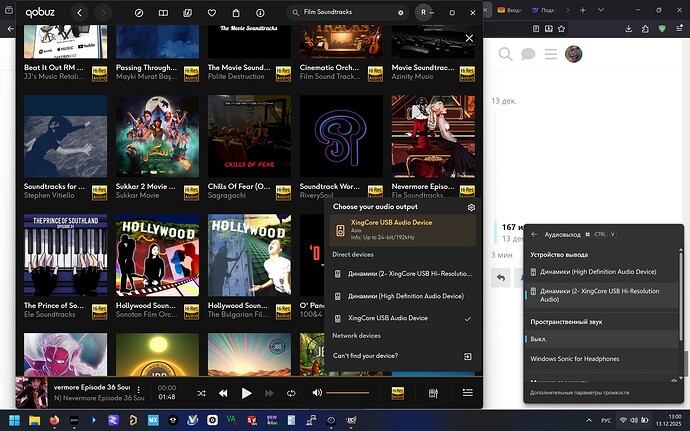Select Динамики (2- XingCore USB Hi-Resolutio... in Qobuz
690x431 pixels.
(403, 274)
